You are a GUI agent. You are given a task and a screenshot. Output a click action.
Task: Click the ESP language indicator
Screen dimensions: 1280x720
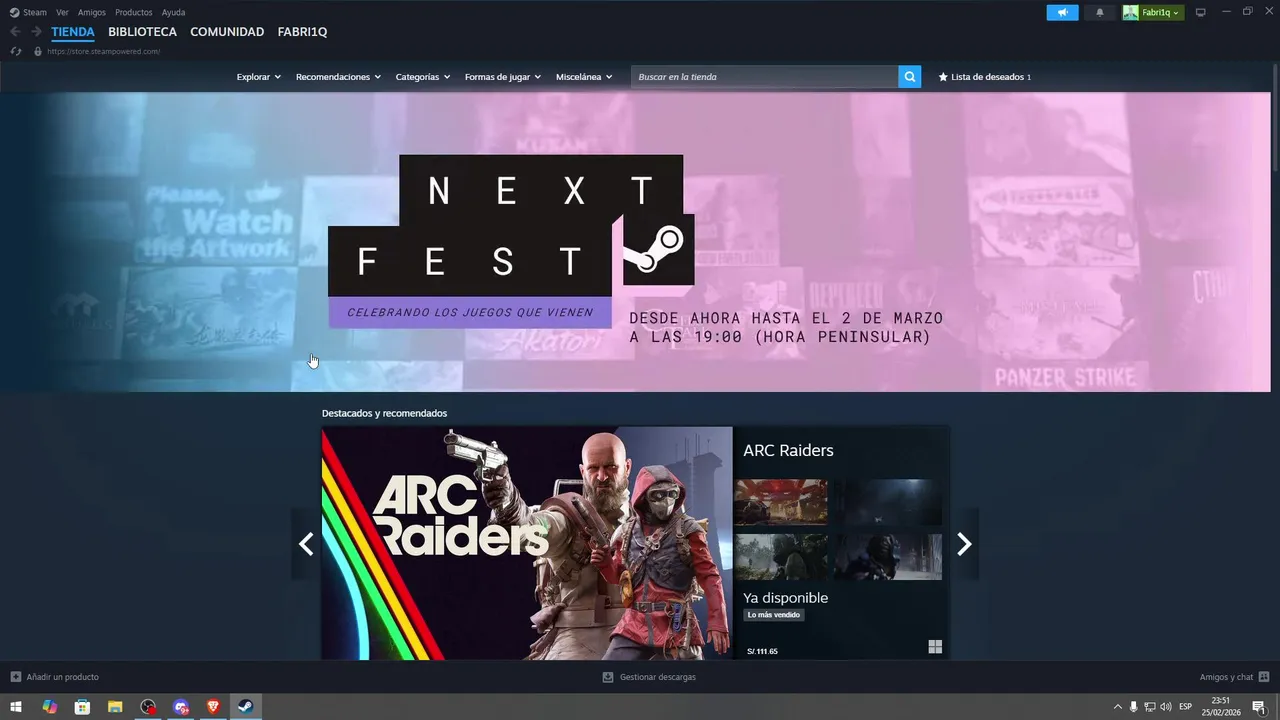tap(1186, 707)
